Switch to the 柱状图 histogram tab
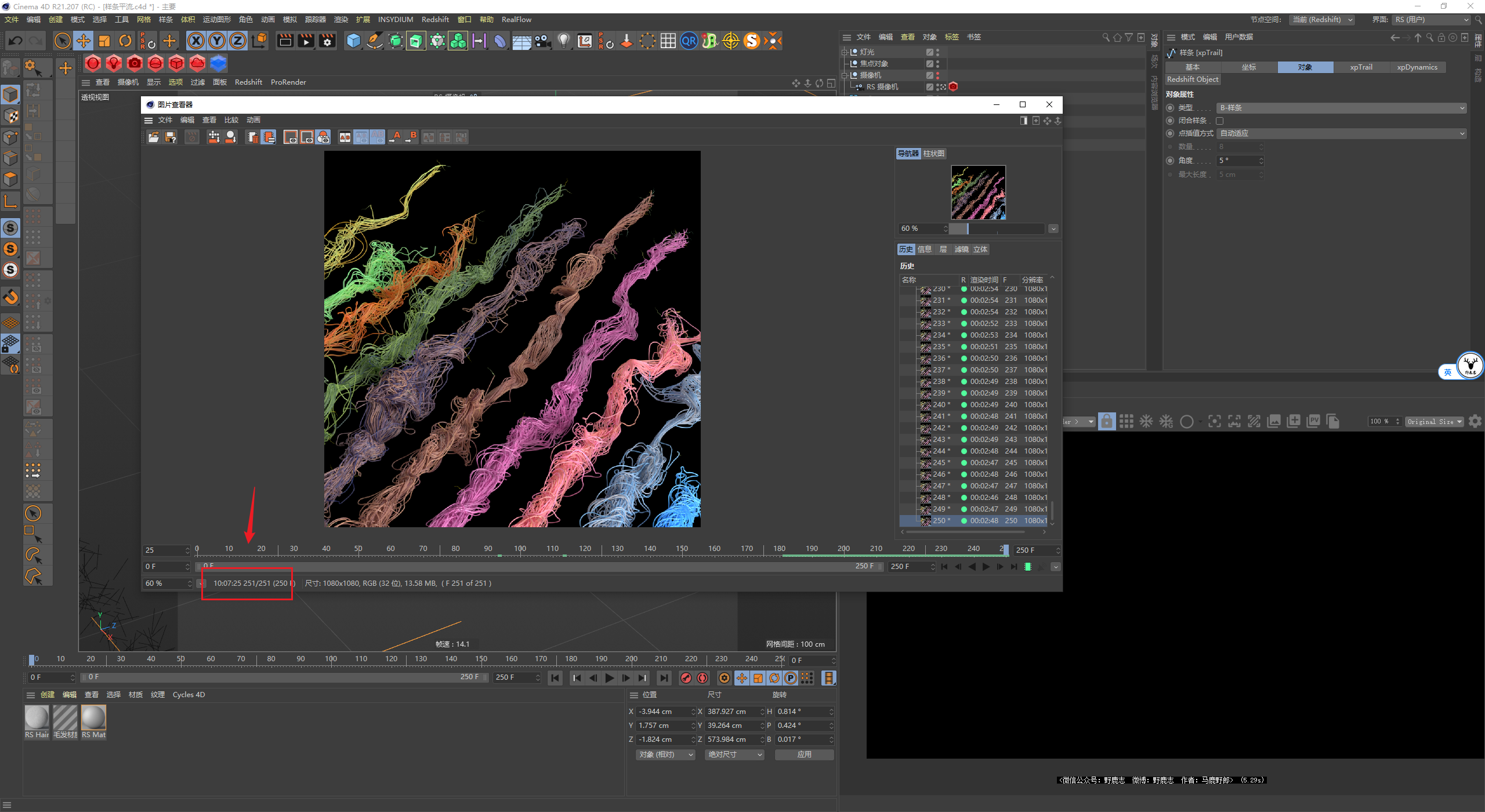This screenshot has height=812, width=1485. click(933, 154)
